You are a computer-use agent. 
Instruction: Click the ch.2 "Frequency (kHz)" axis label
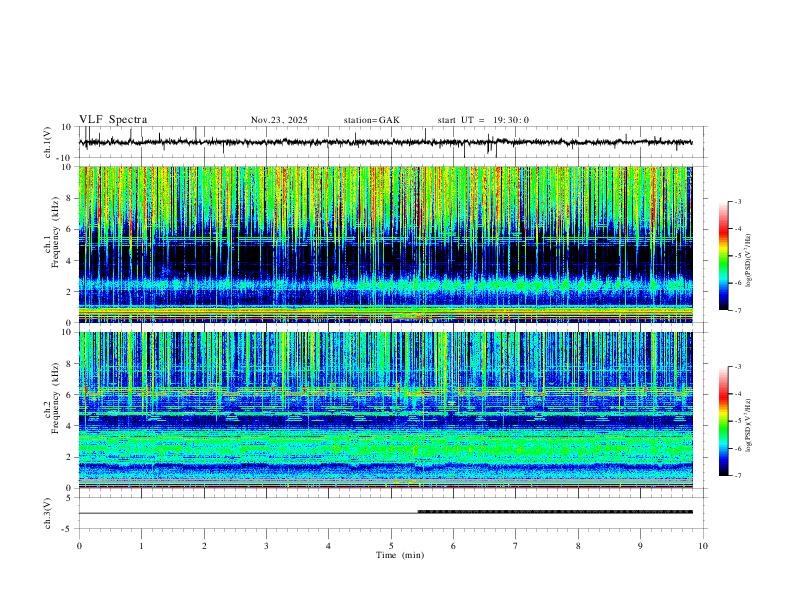pyautogui.click(x=56, y=398)
